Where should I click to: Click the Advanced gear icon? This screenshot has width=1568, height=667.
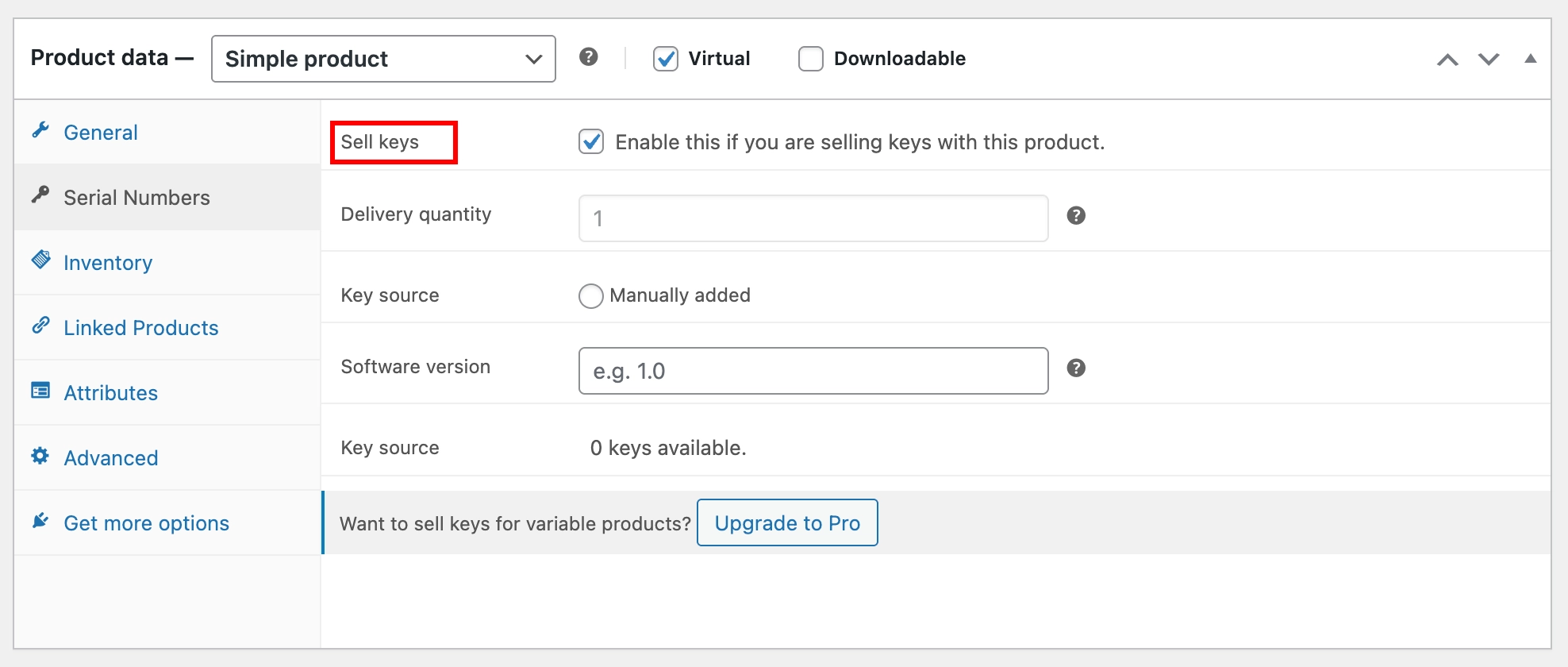(40, 456)
